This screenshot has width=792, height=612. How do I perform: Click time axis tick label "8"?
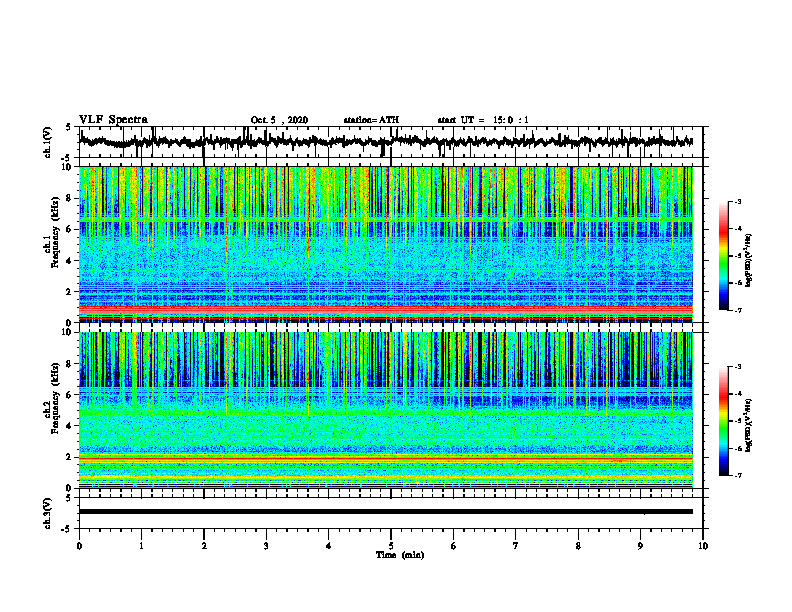(578, 546)
